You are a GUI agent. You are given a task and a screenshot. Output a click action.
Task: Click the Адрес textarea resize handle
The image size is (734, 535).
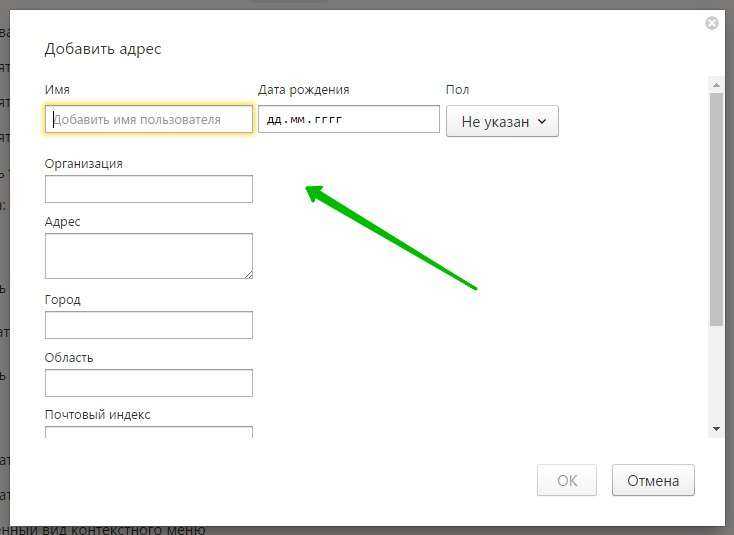(248, 274)
